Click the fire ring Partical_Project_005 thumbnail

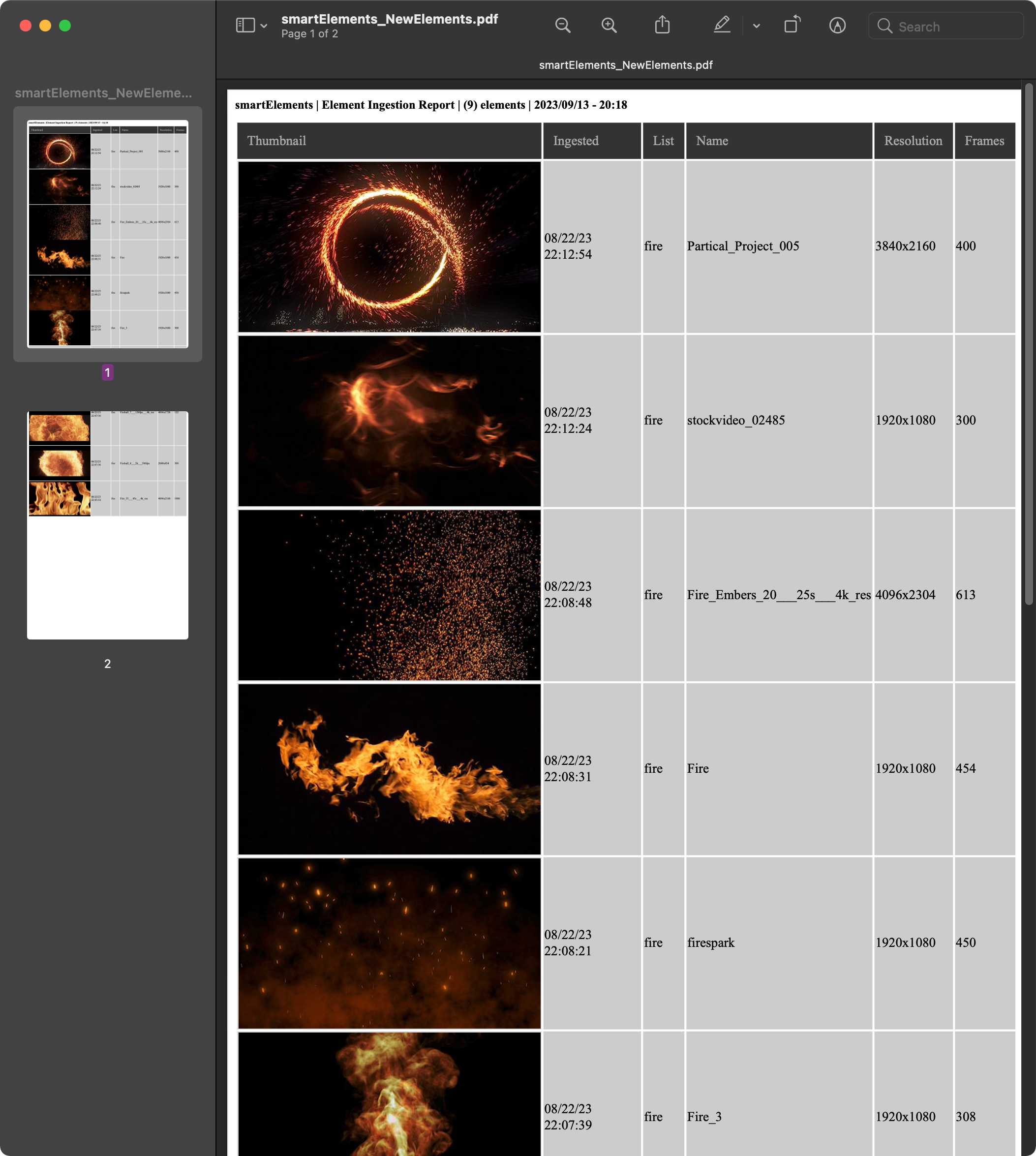(x=389, y=246)
